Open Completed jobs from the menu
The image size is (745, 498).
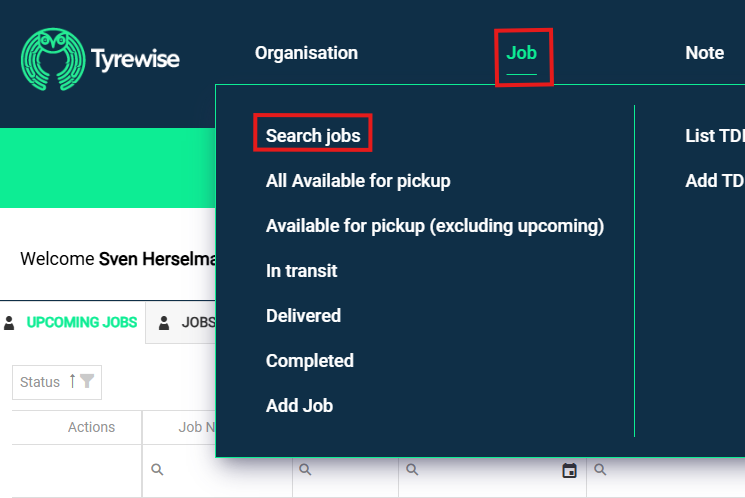[x=310, y=361]
